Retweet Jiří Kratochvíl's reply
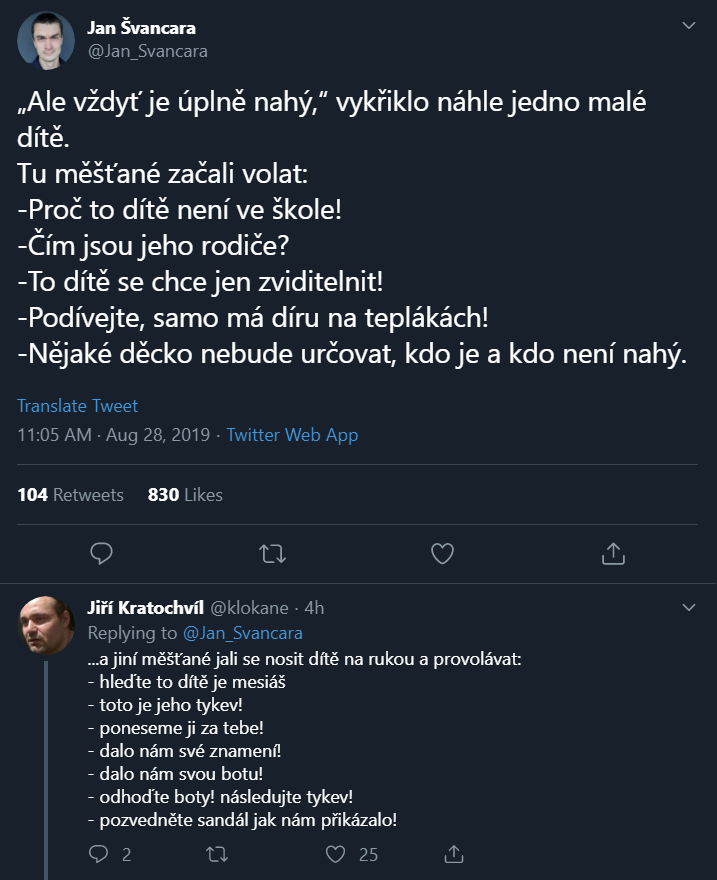 click(x=216, y=854)
